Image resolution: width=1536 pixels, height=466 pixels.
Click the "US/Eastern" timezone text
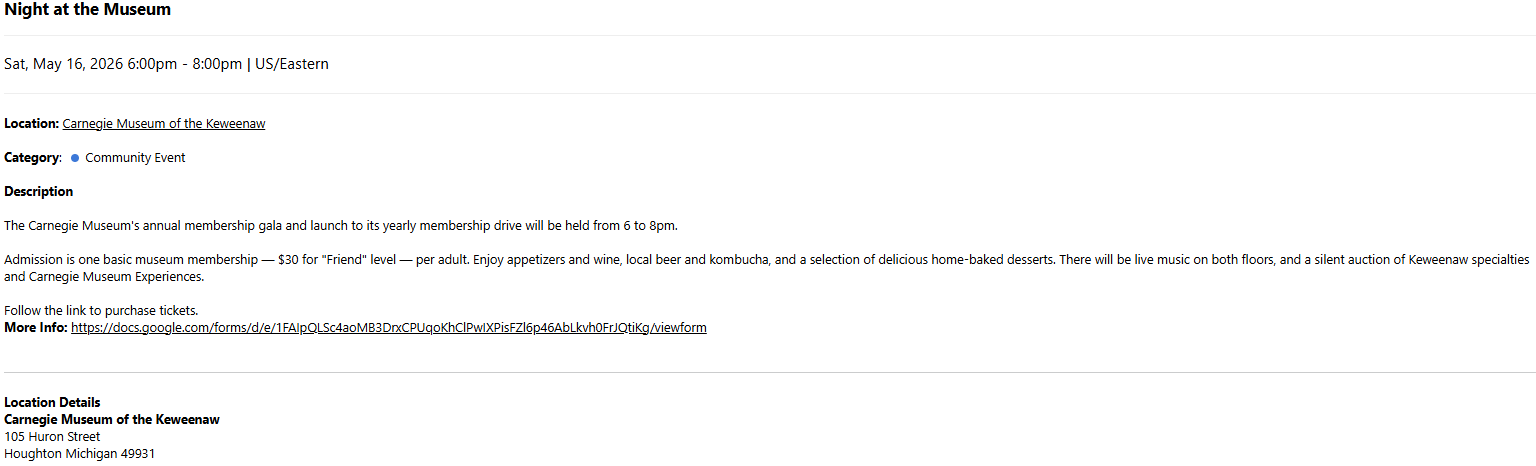(x=292, y=64)
